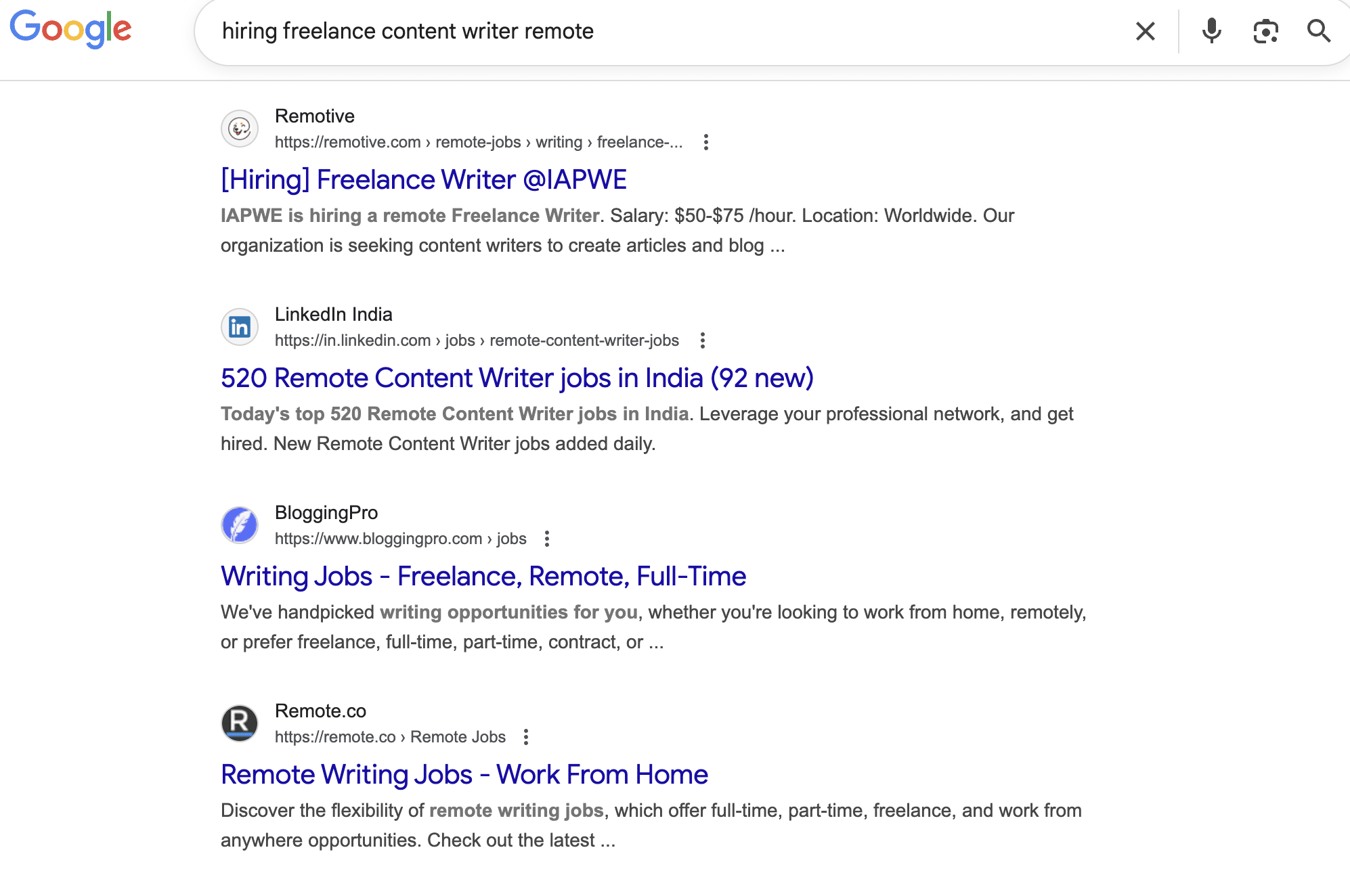This screenshot has height=896, width=1350.
Task: Click Remote.co R favicon
Action: [x=240, y=723]
